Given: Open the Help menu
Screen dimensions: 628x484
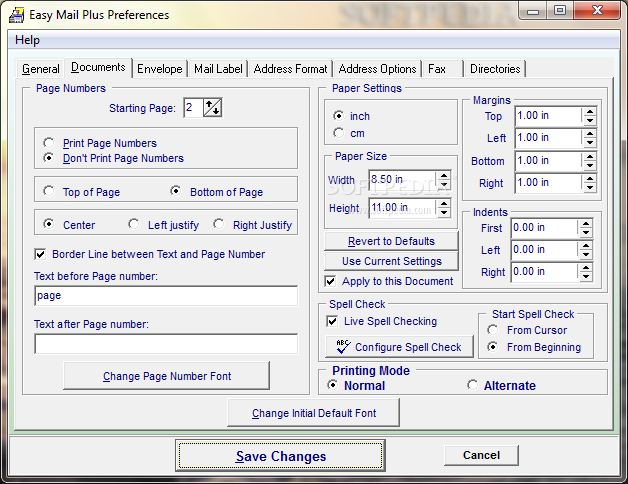Looking at the screenshot, I should 27,40.
